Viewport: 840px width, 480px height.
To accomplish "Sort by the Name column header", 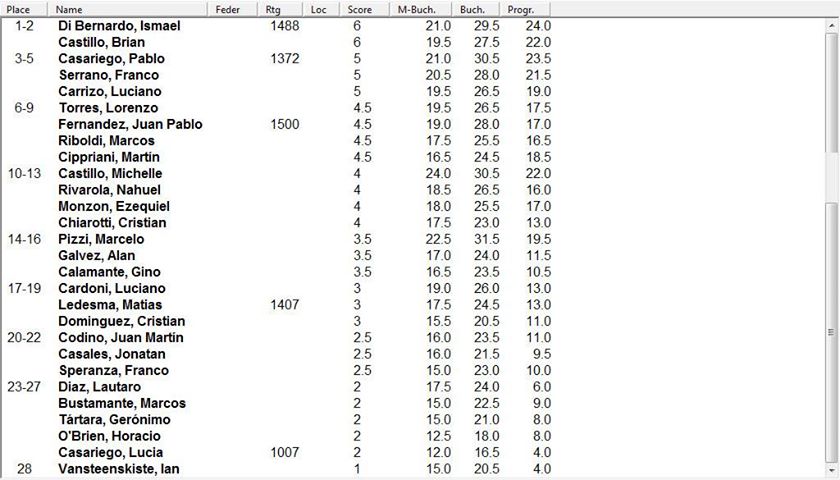I will pyautogui.click(x=128, y=9).
